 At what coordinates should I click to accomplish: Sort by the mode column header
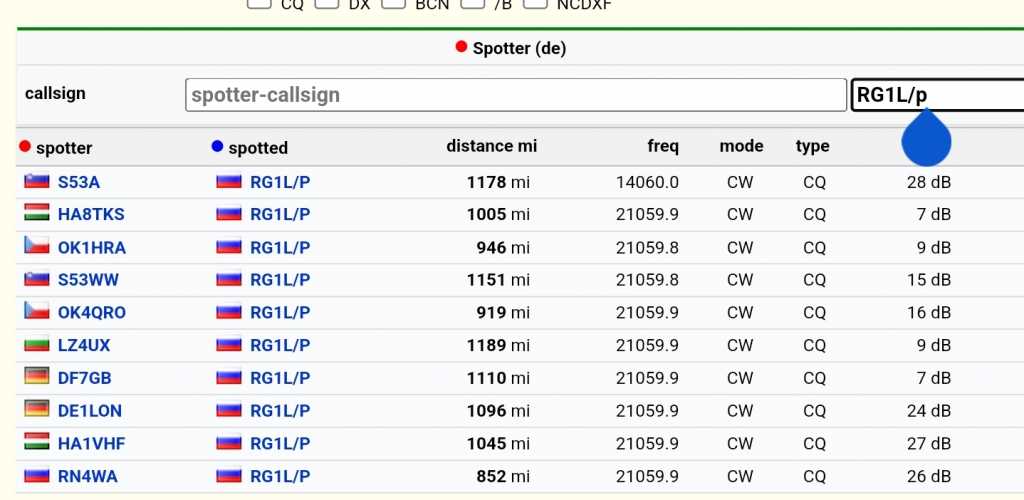(x=741, y=146)
